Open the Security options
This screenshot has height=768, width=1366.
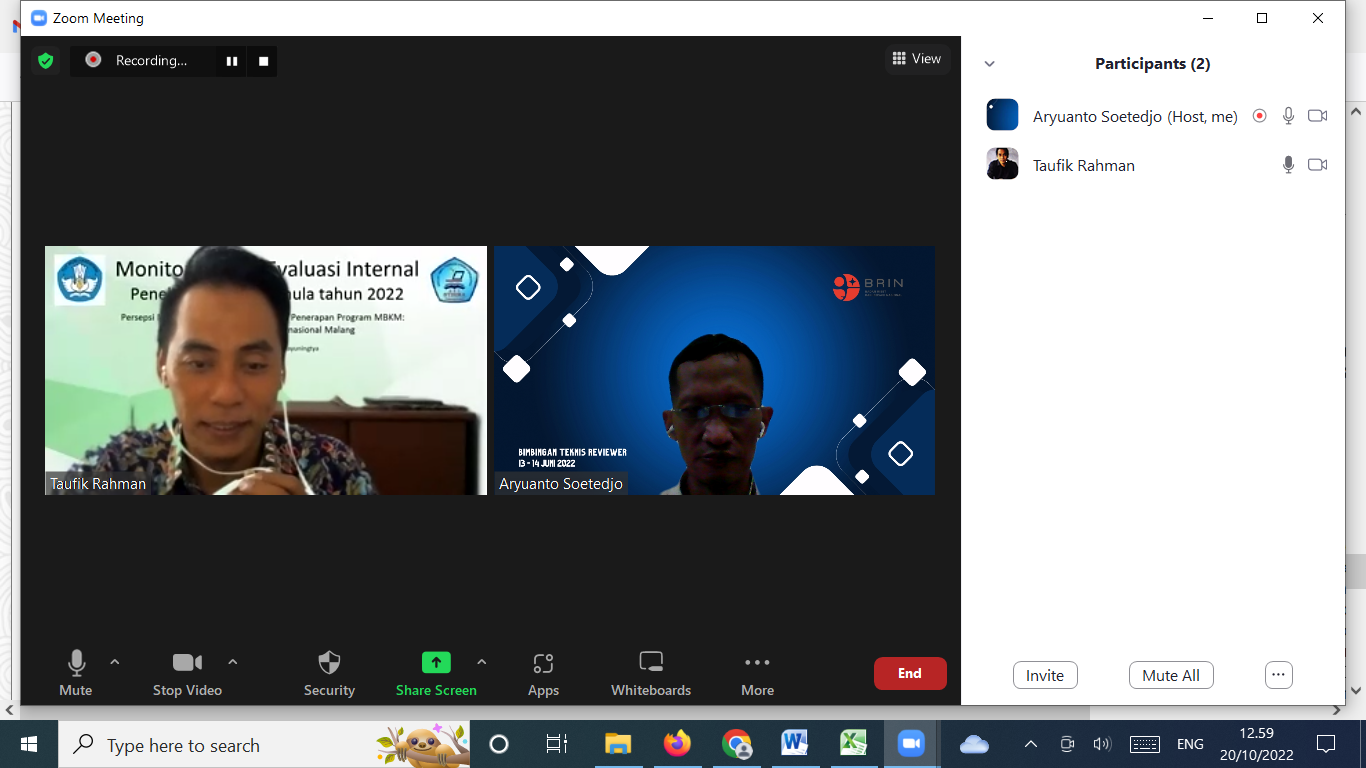329,673
